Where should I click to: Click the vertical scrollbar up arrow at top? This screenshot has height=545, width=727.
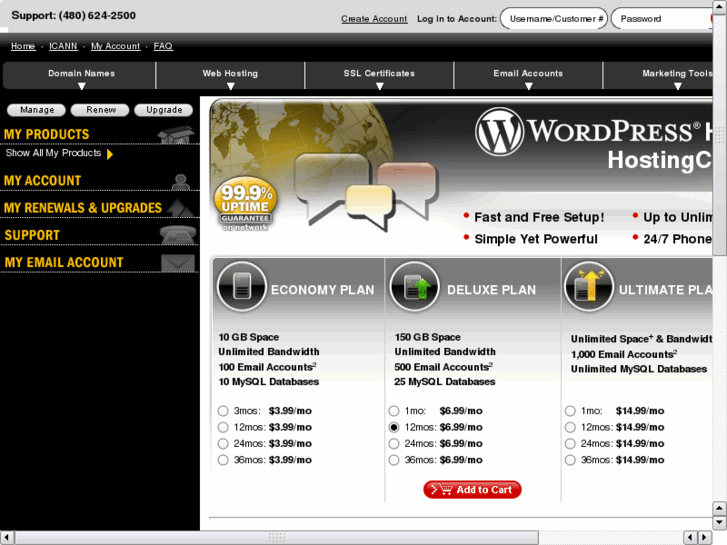click(x=719, y=7)
